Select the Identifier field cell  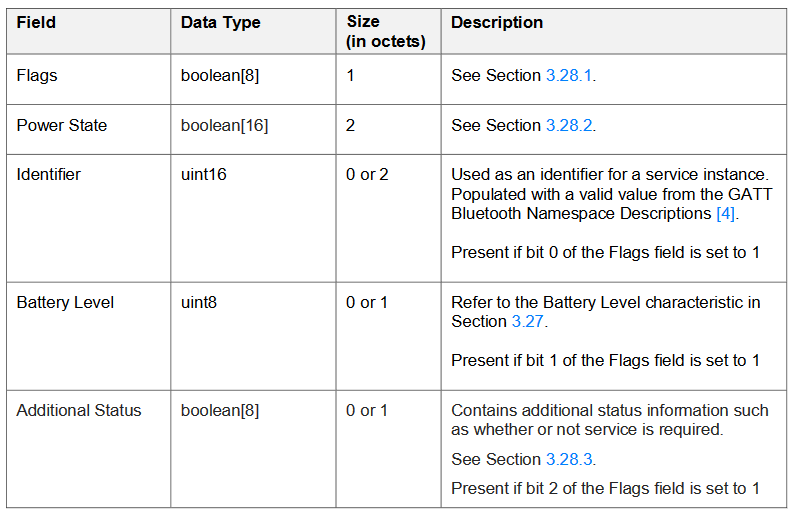(89, 218)
